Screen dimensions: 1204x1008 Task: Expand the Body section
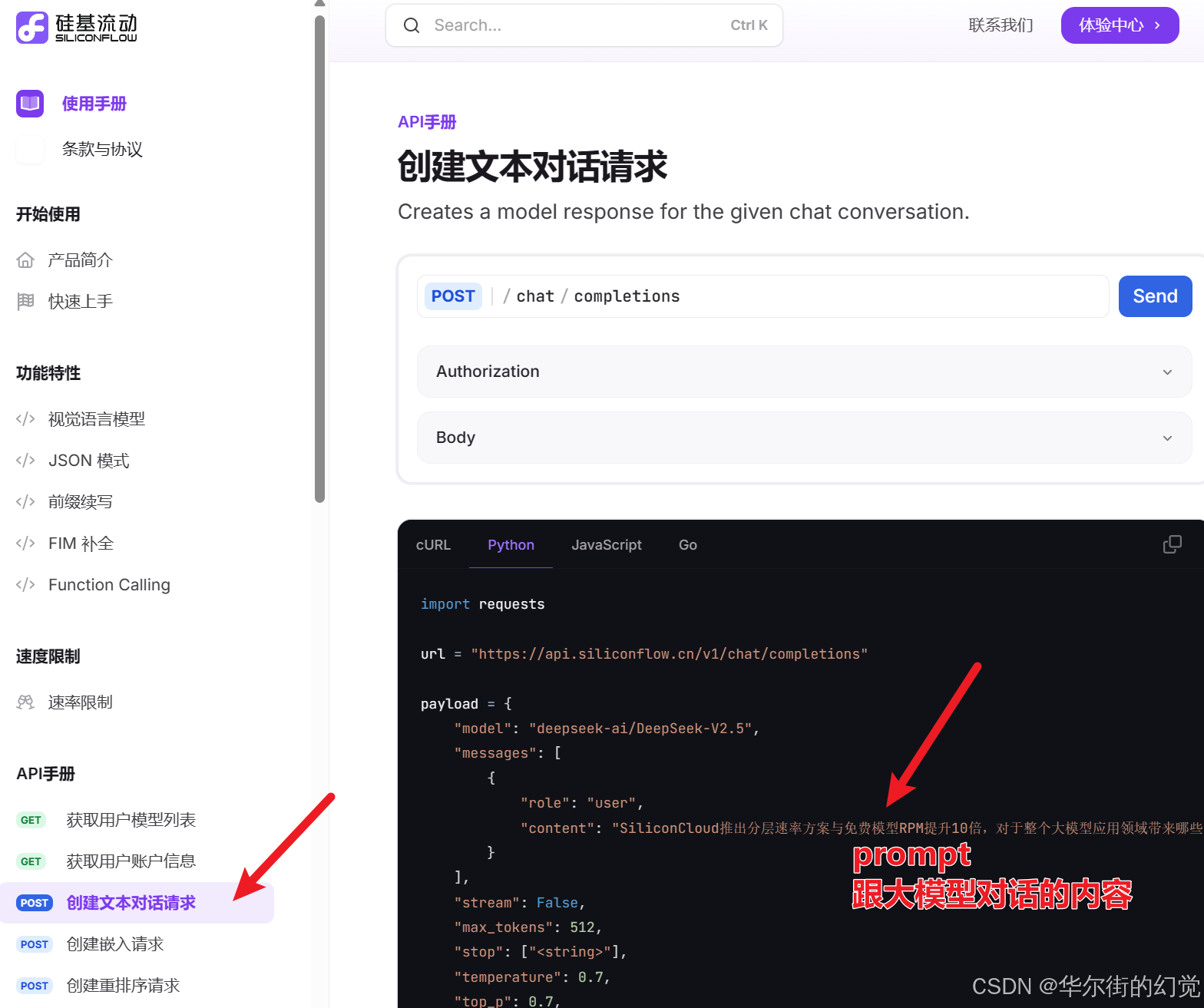804,438
